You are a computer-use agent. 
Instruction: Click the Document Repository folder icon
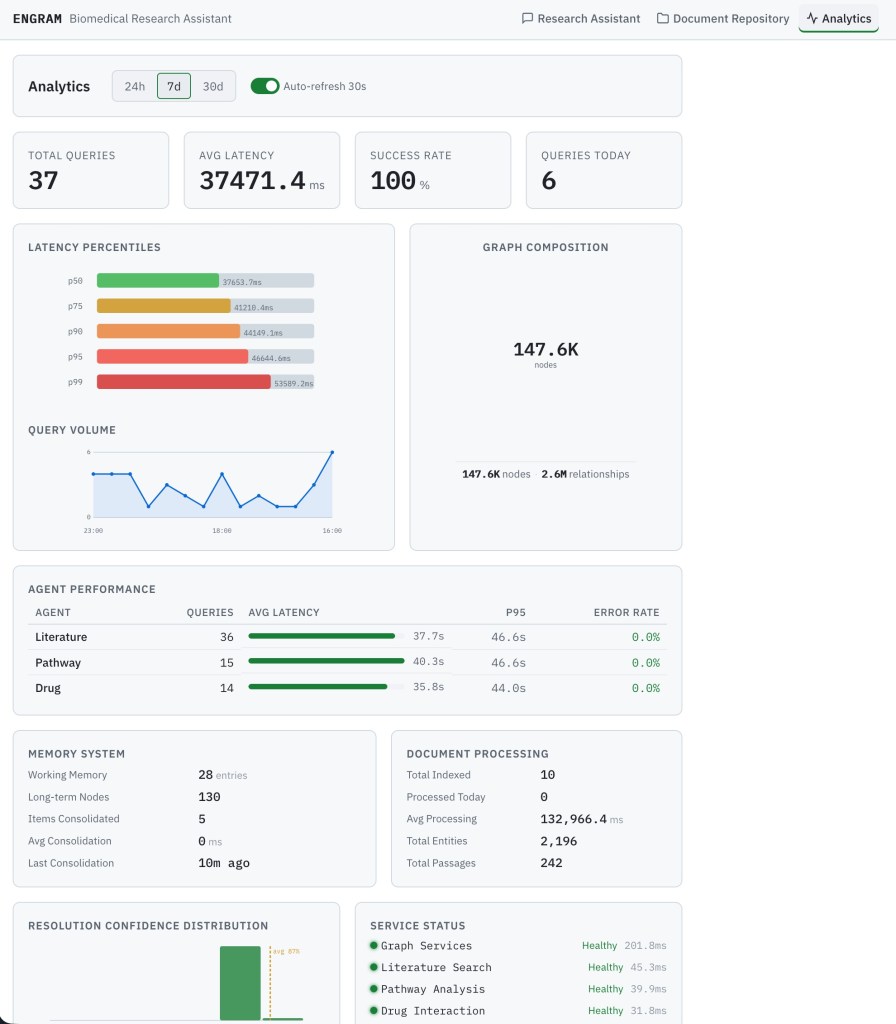point(663,19)
